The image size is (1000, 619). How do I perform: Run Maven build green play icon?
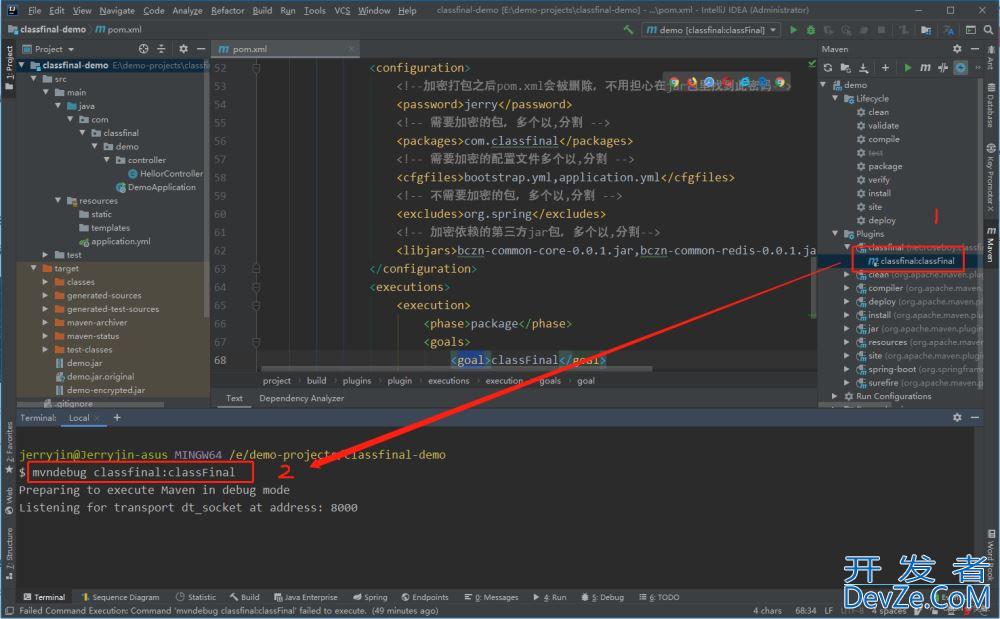coord(907,68)
